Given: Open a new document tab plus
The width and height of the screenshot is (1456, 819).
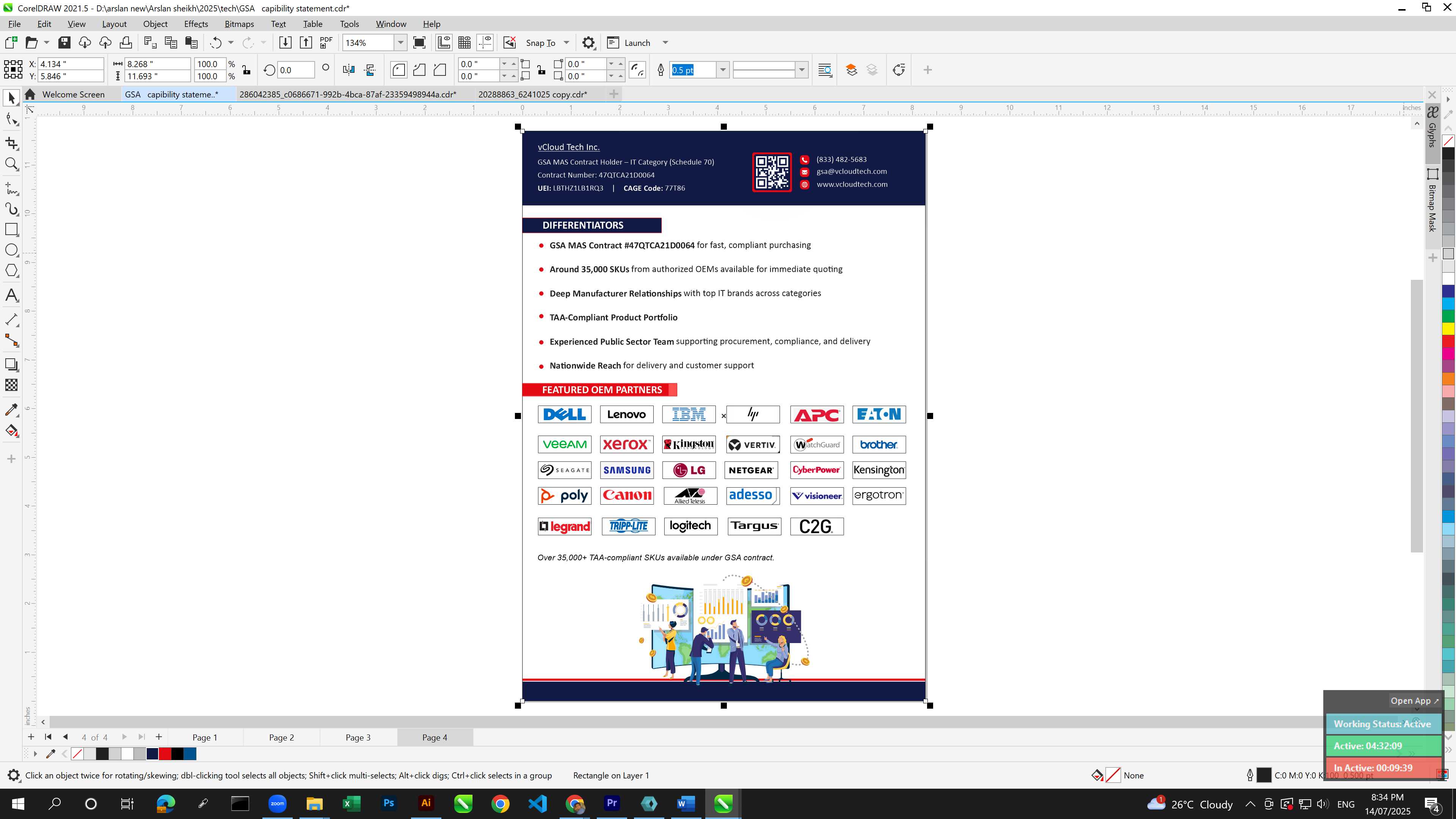Looking at the screenshot, I should click(614, 94).
